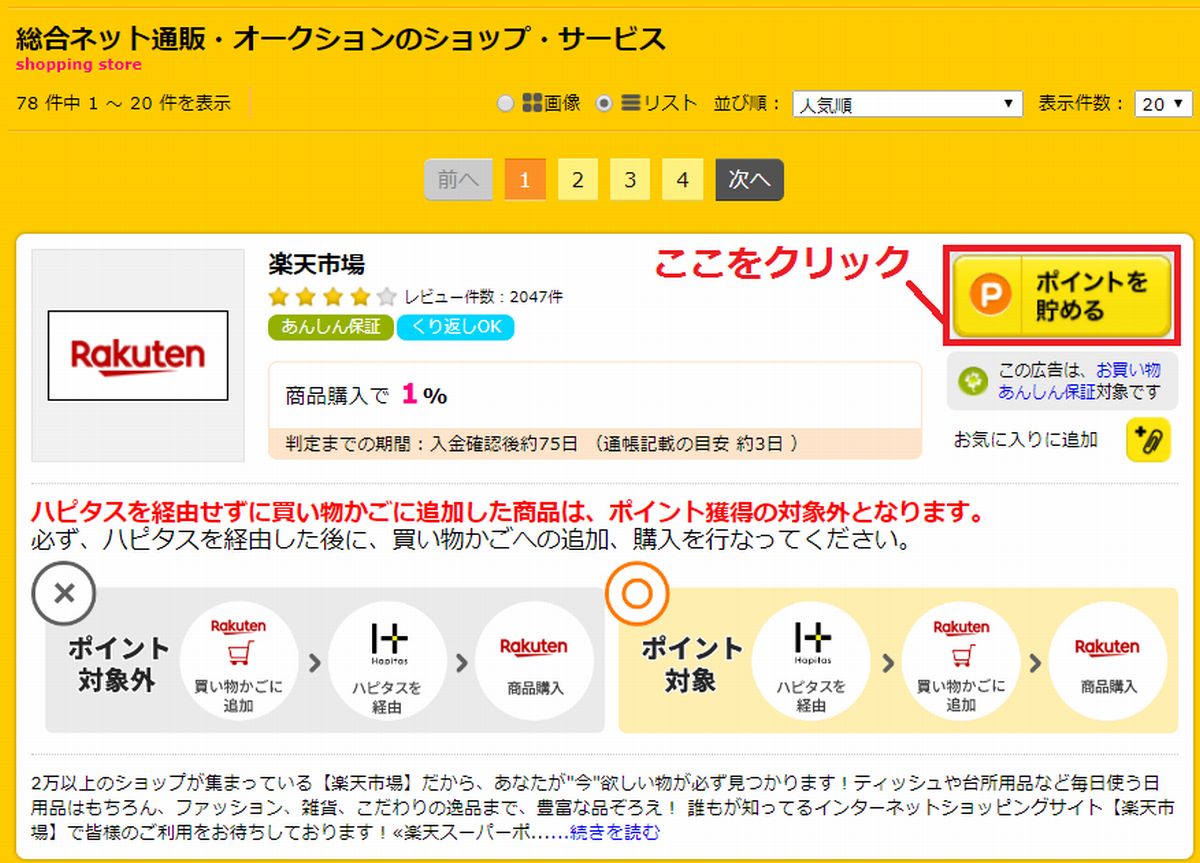This screenshot has width=1200, height=863.
Task: Add Rakuten to favorites via clip icon
Action: 1148,440
